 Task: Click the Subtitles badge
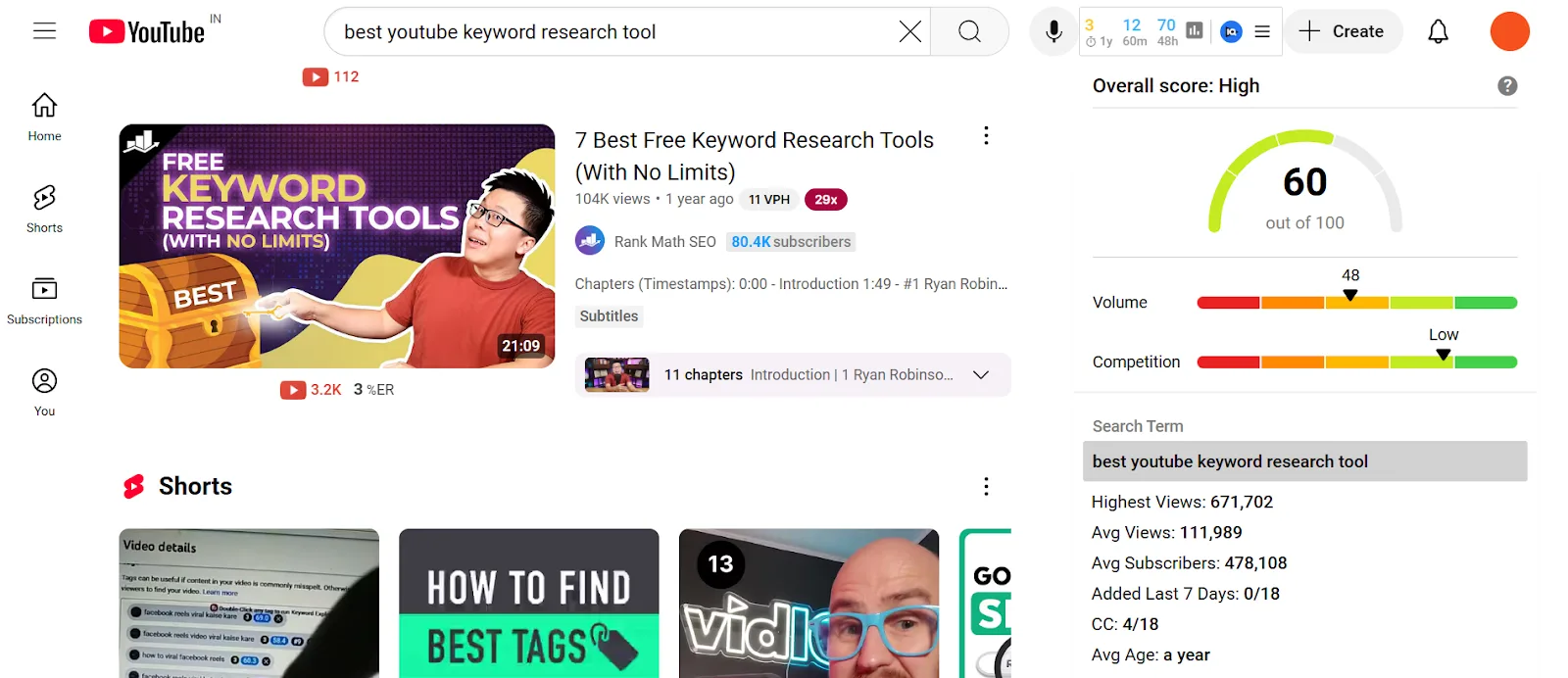tap(609, 316)
